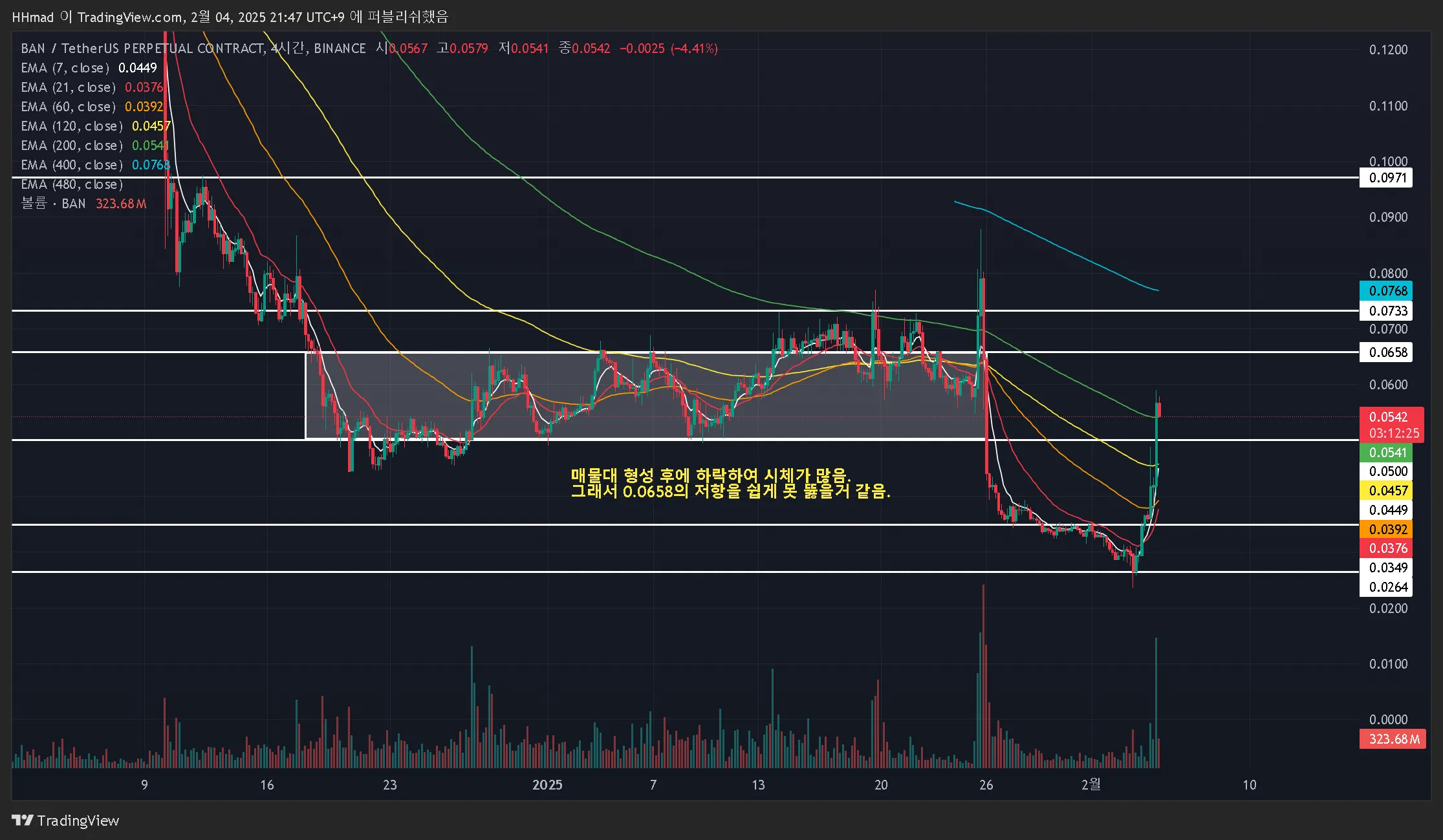Select the EMA (480, close) legend entry
1443x840 pixels.
pyautogui.click(x=72, y=184)
